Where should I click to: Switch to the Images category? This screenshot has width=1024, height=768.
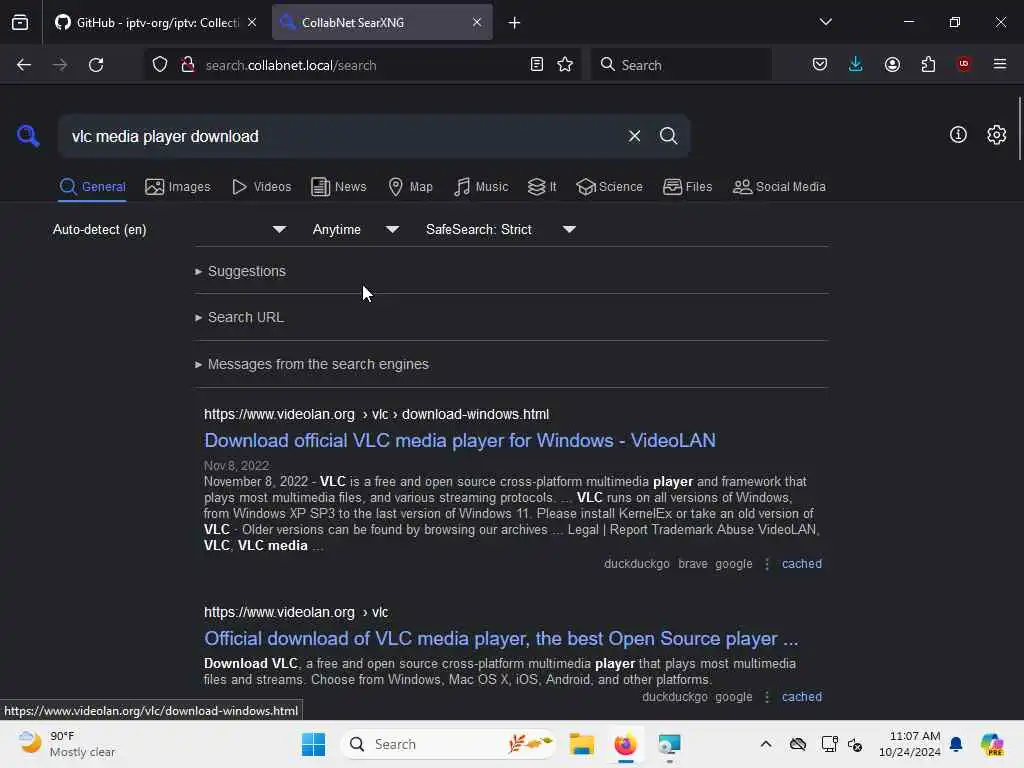point(178,187)
